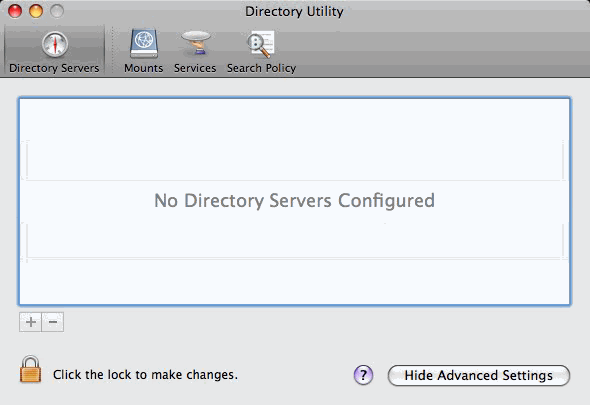Click the Hide Advanced Settings button

(479, 375)
